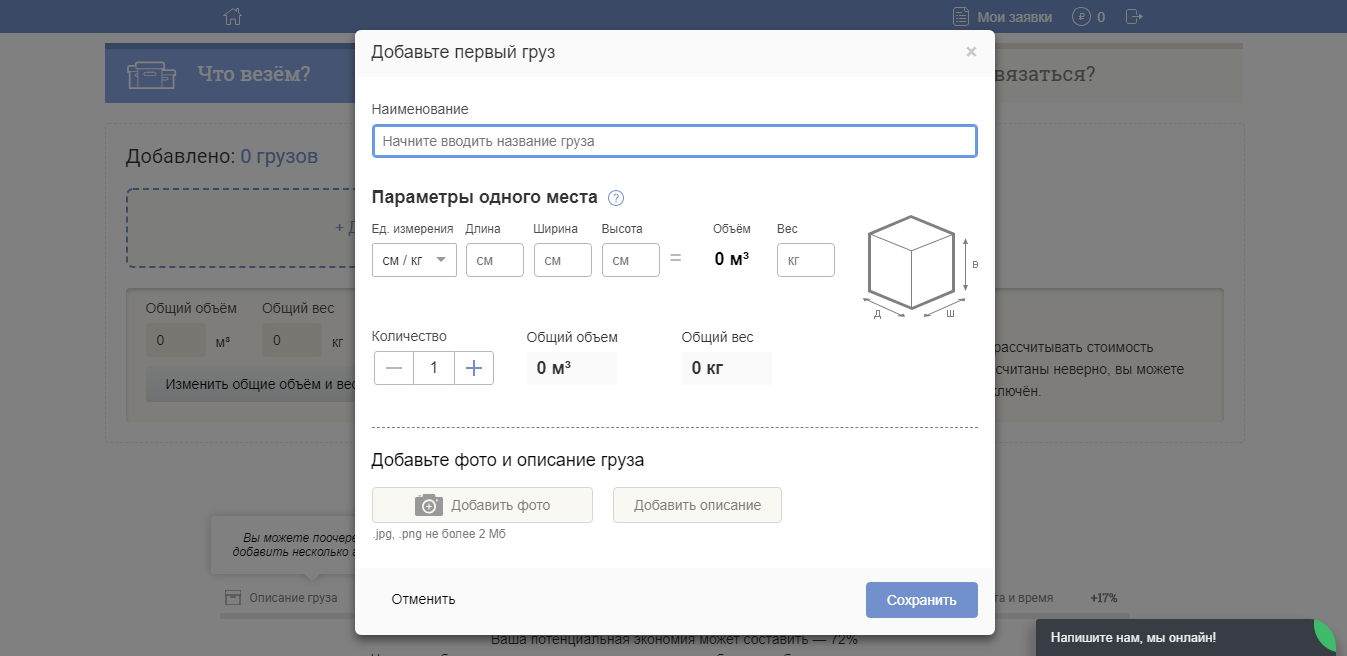The image size is (1347, 656).
Task: Click the Ширина width field
Action: [x=563, y=260]
